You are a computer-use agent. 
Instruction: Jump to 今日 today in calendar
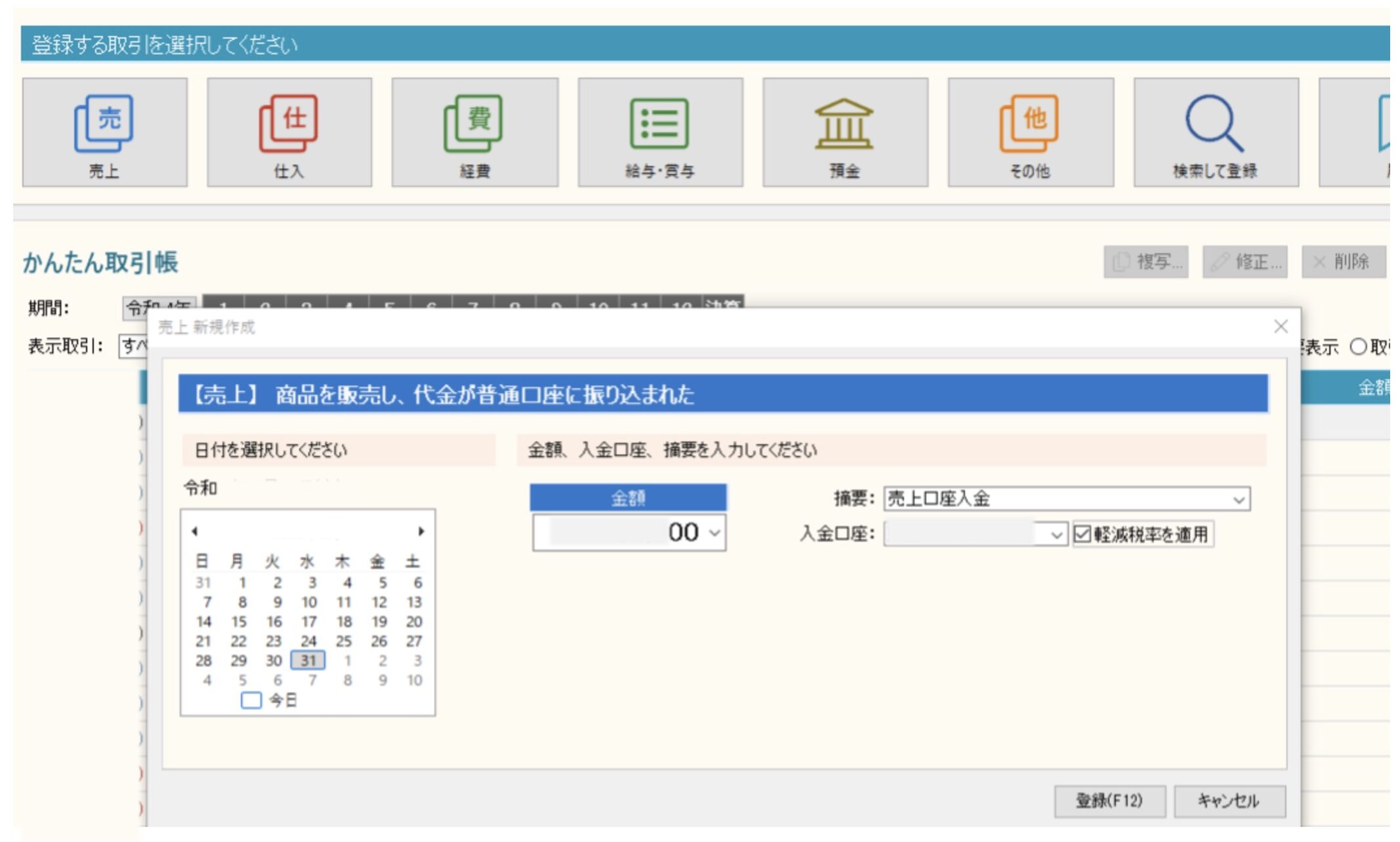pos(269,700)
